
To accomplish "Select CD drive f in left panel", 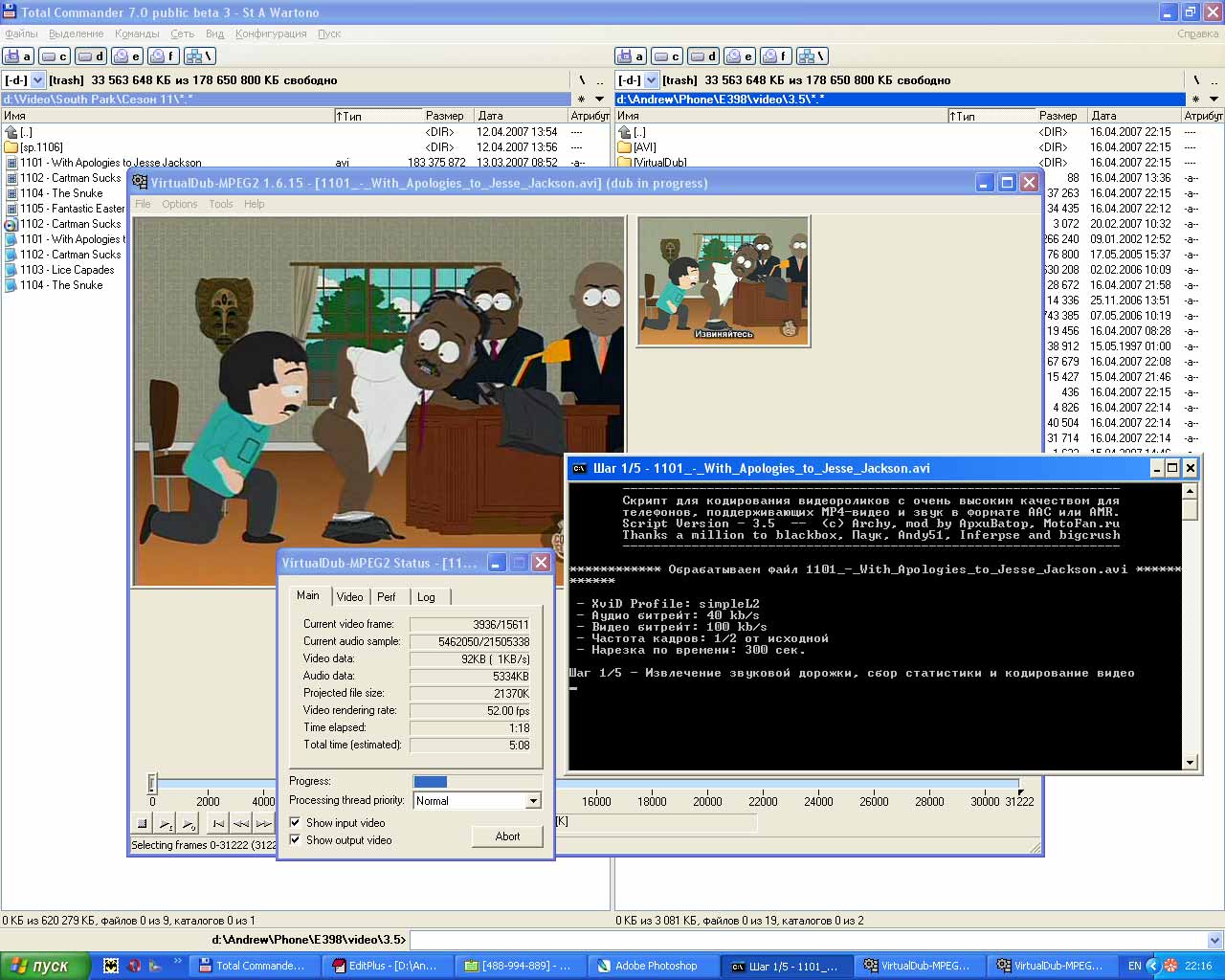I will [164, 56].
